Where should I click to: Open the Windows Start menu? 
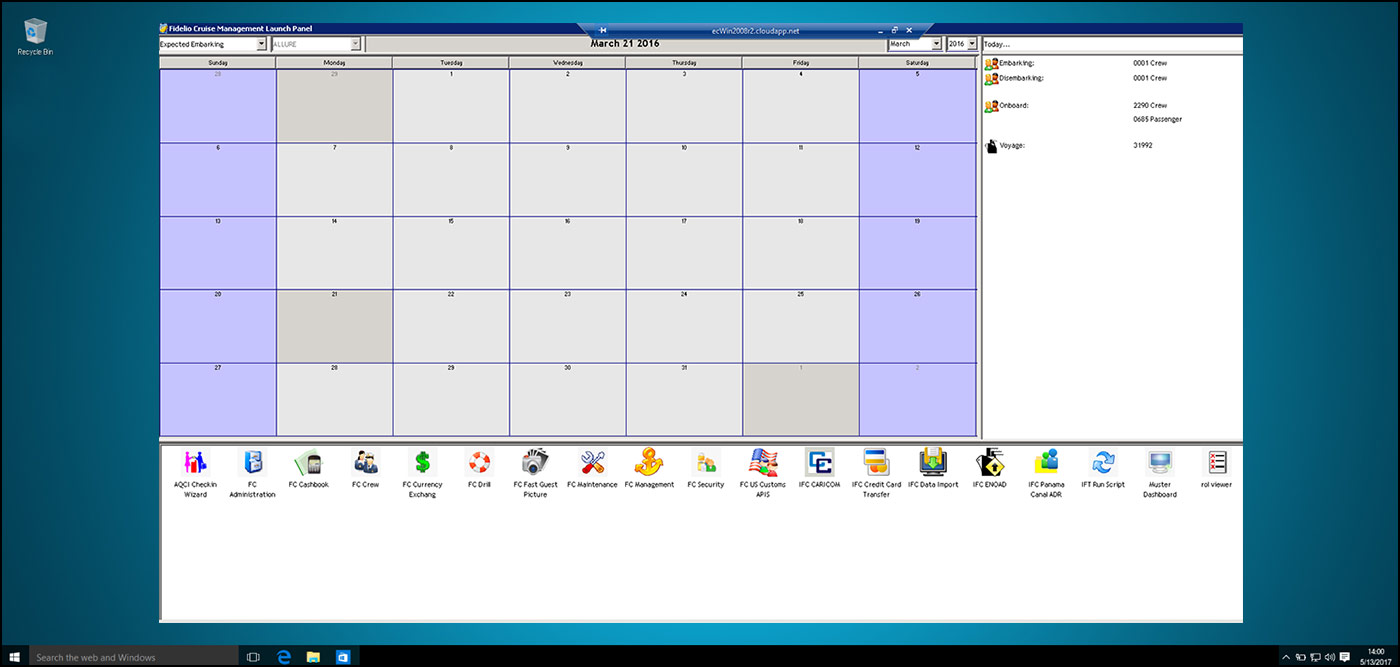click(x=14, y=657)
